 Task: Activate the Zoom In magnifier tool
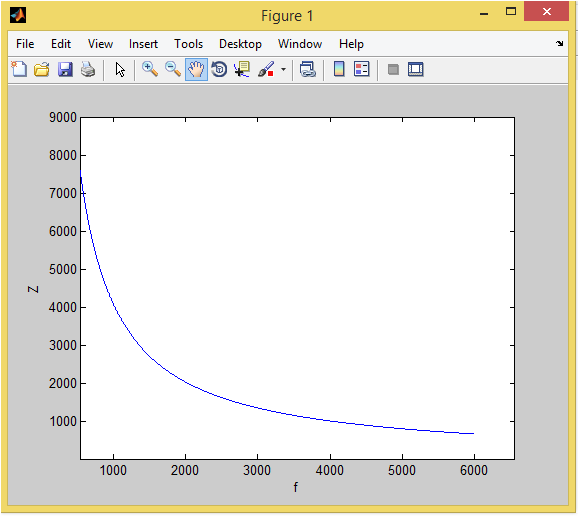point(150,69)
